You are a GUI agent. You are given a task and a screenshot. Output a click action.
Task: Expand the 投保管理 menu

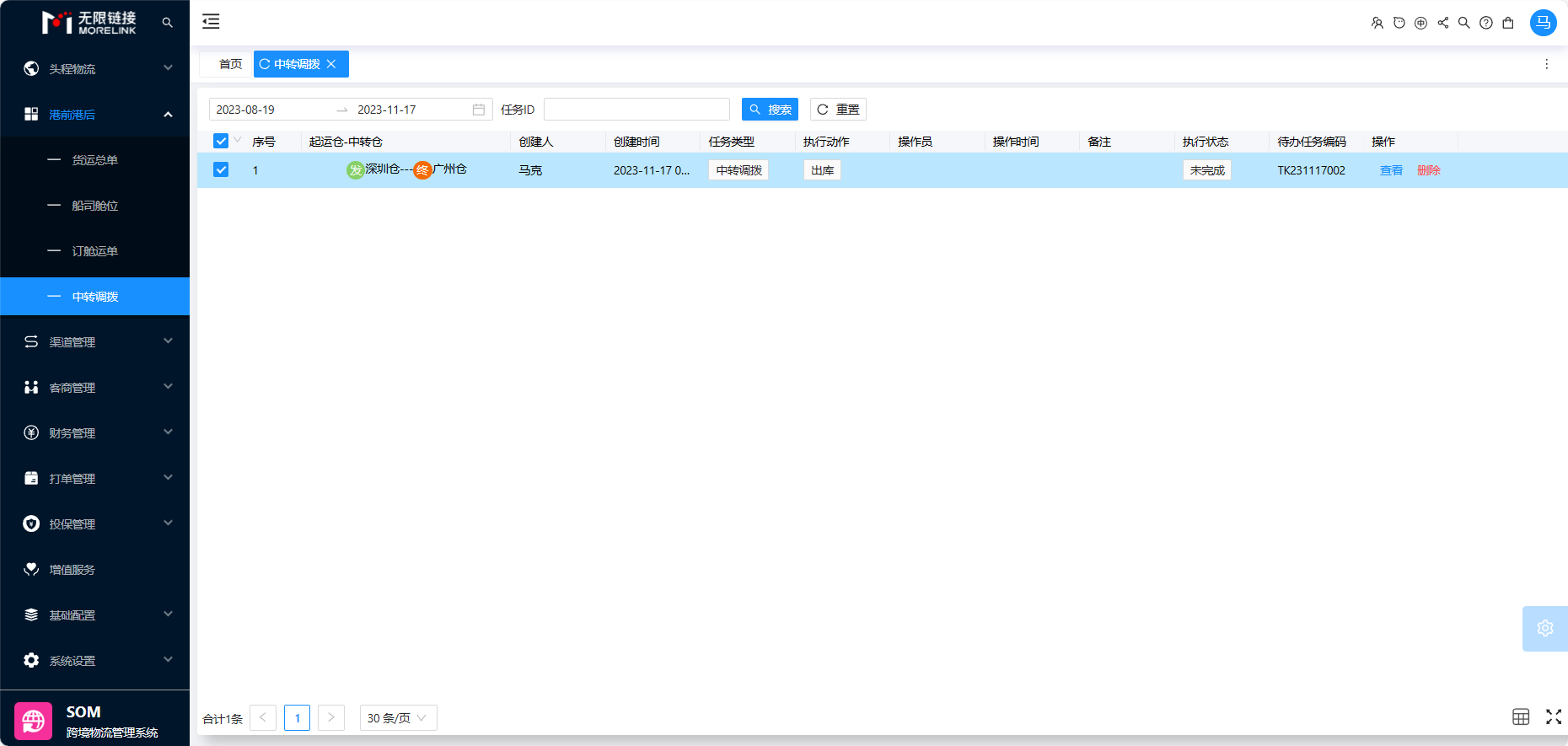pos(95,523)
